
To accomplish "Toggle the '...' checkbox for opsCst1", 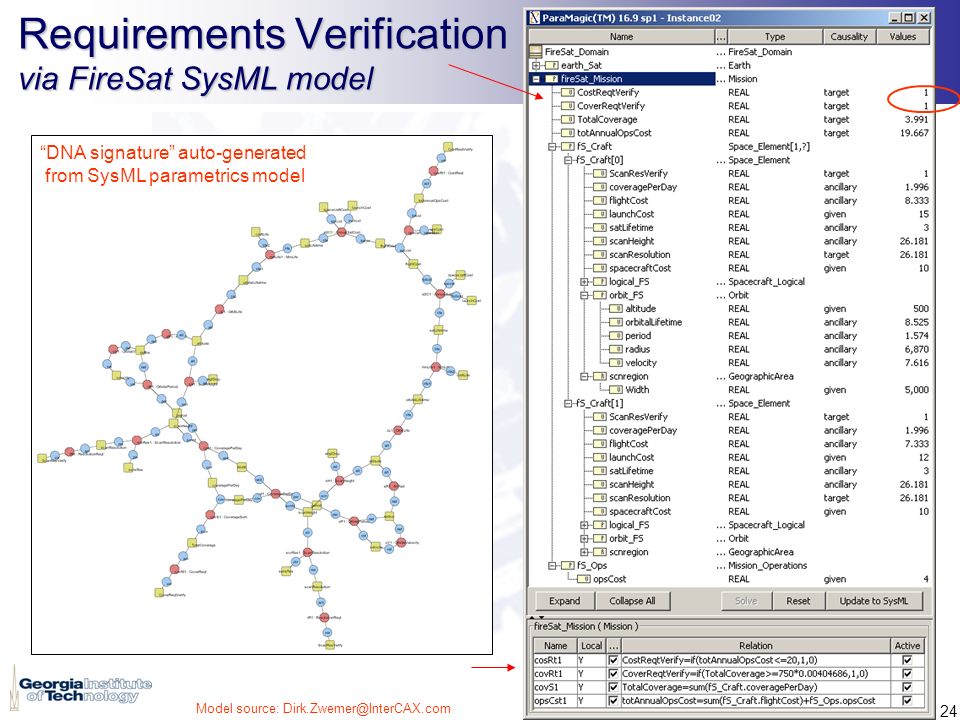I will click(x=613, y=700).
